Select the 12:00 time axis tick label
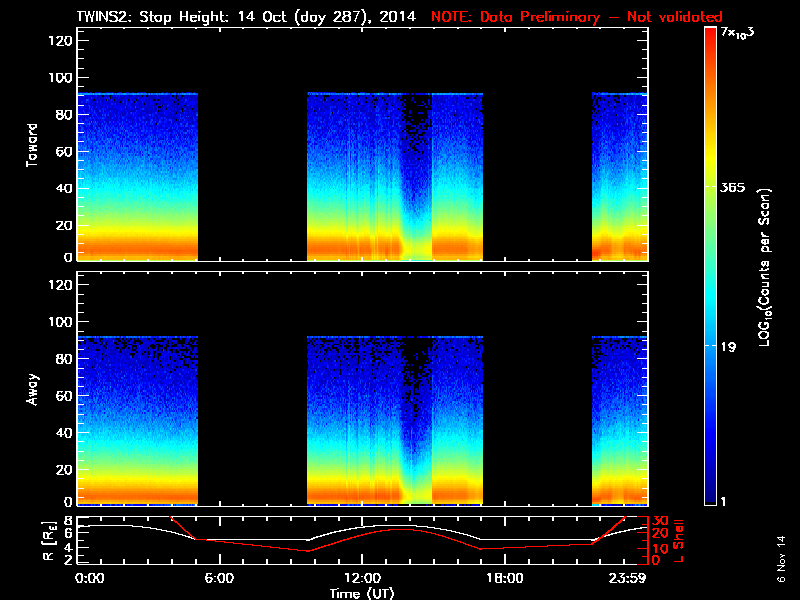This screenshot has width=800, height=600. pos(361,578)
